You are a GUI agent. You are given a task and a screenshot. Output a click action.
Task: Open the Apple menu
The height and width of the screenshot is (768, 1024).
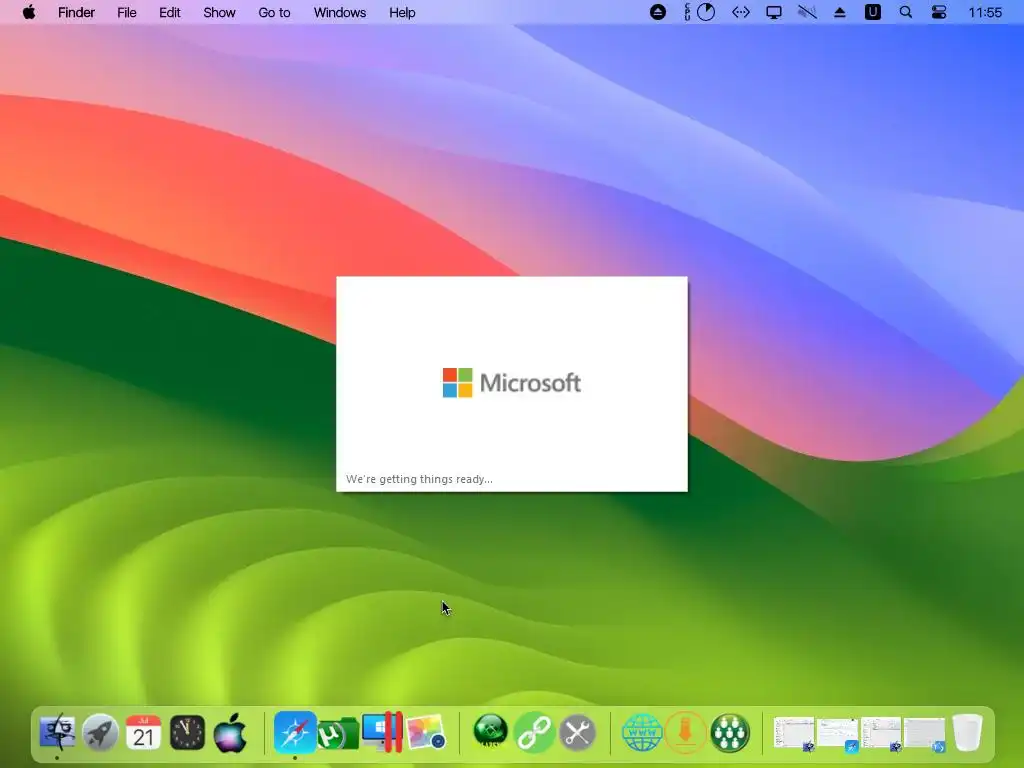click(x=29, y=12)
